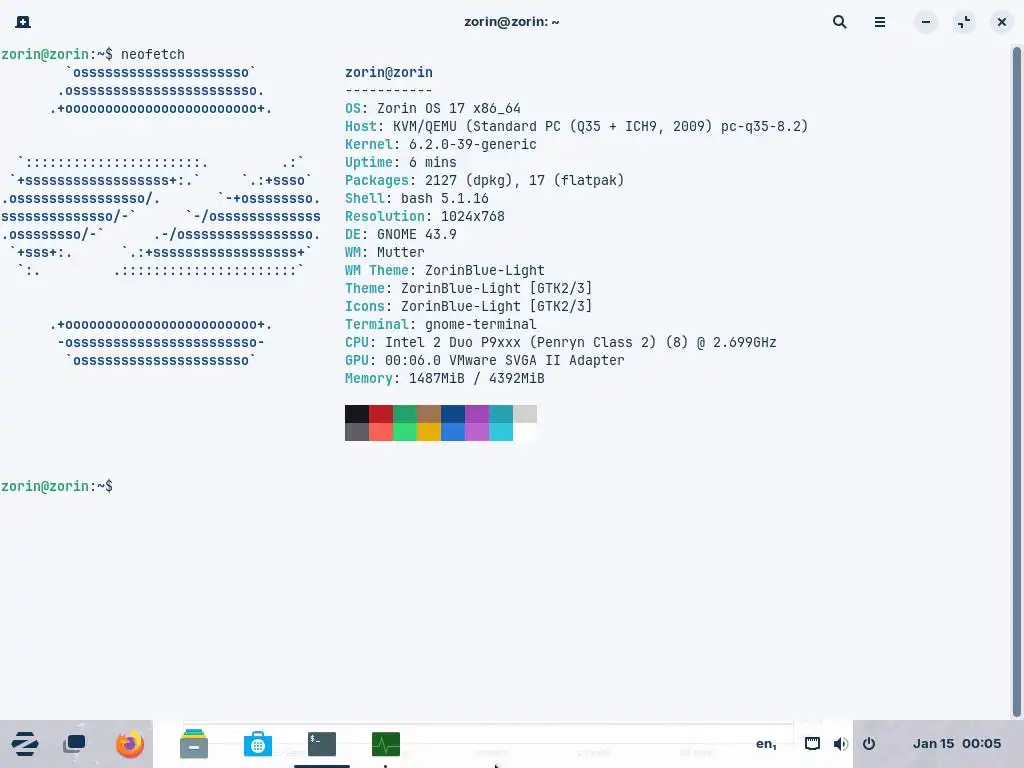Minimize the terminal window

pyautogui.click(x=925, y=22)
